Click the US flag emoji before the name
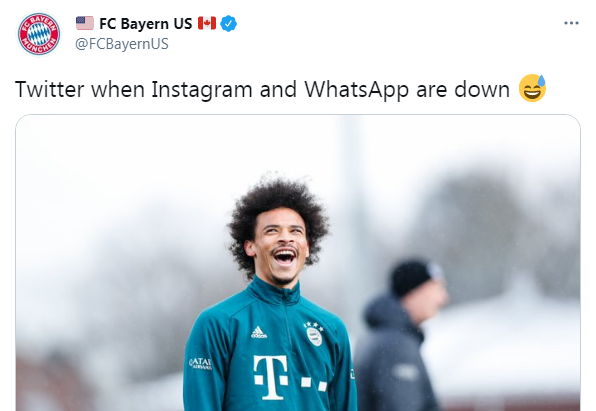596x411 pixels. coord(85,23)
